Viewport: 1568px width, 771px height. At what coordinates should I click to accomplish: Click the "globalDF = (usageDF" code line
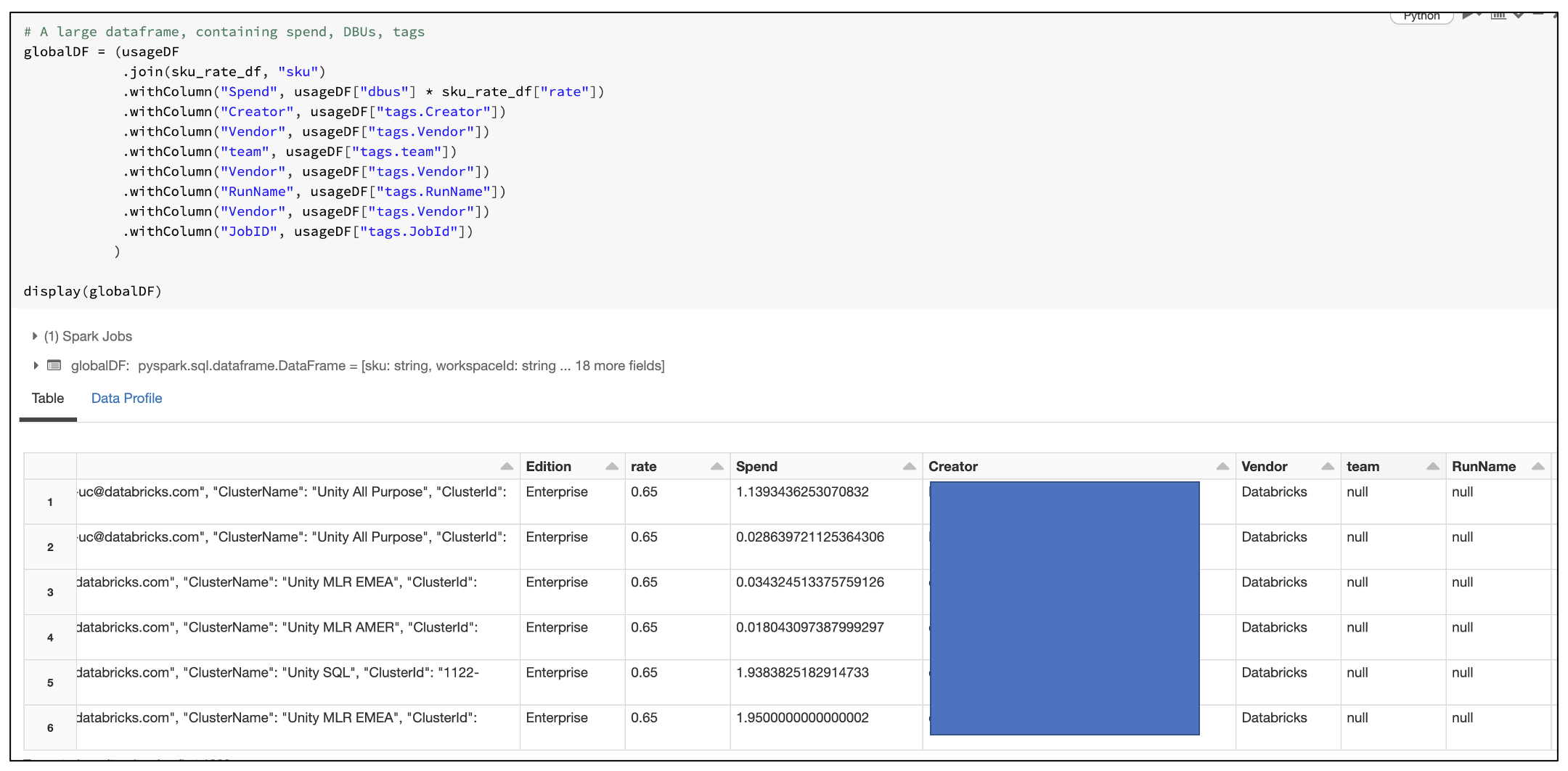tap(102, 52)
